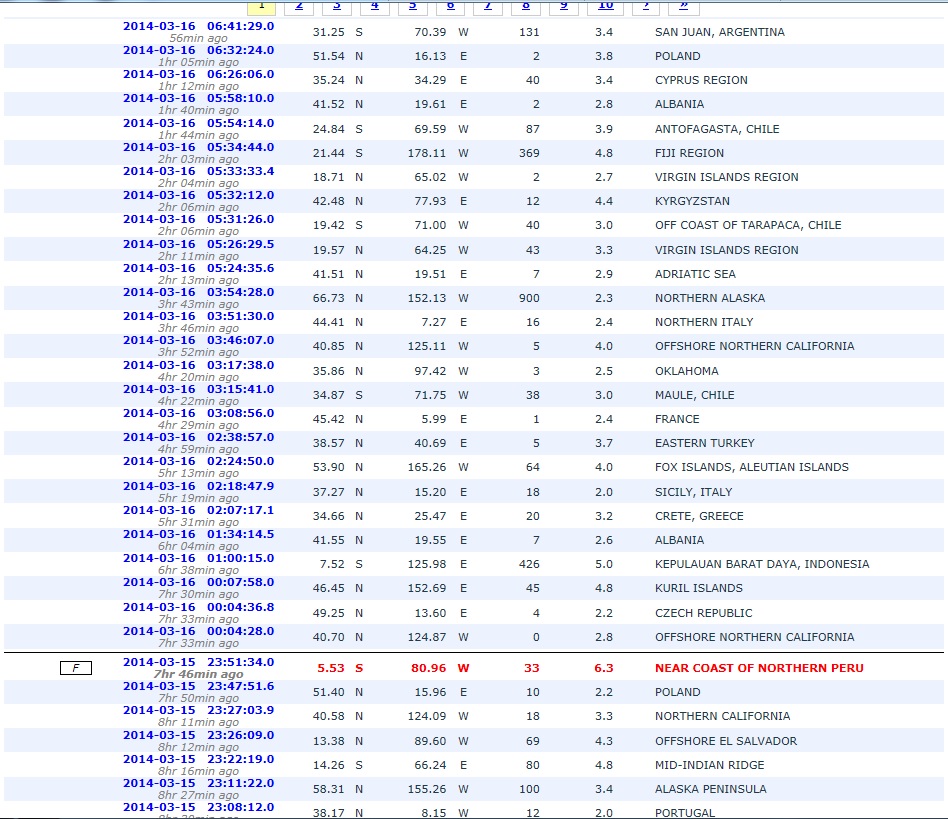This screenshot has width=948, height=819.
Task: Open the 23:26:09.0 Offshore El Salvador event
Action: 198,736
